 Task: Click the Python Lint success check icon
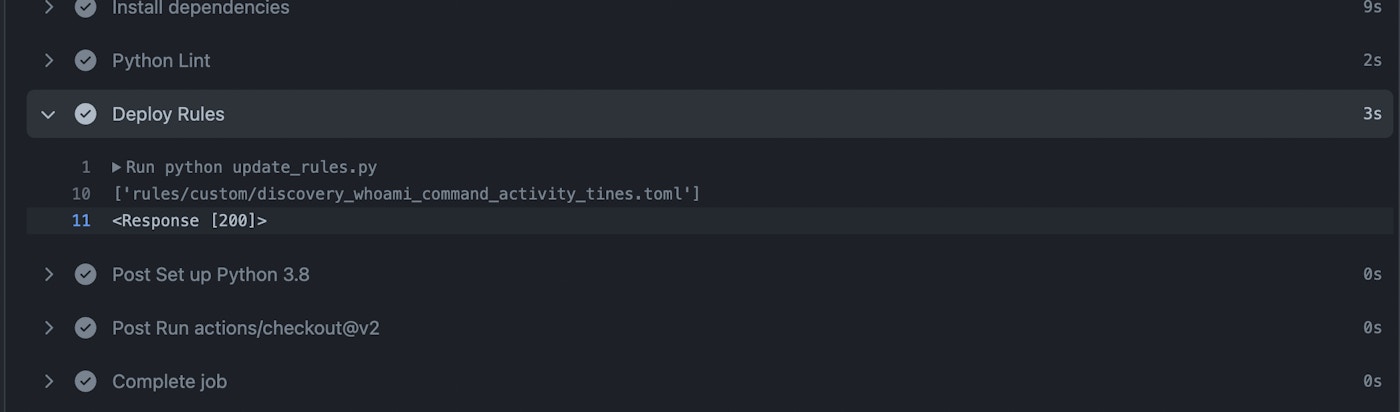[86, 60]
